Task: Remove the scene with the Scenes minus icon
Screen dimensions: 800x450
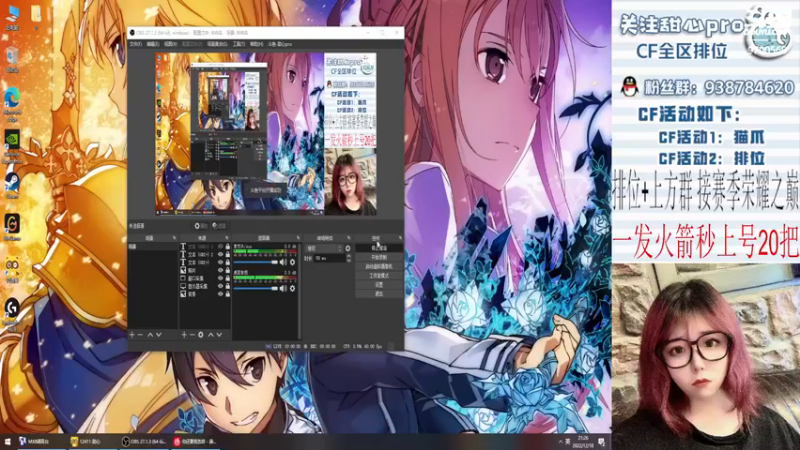Action: click(140, 335)
